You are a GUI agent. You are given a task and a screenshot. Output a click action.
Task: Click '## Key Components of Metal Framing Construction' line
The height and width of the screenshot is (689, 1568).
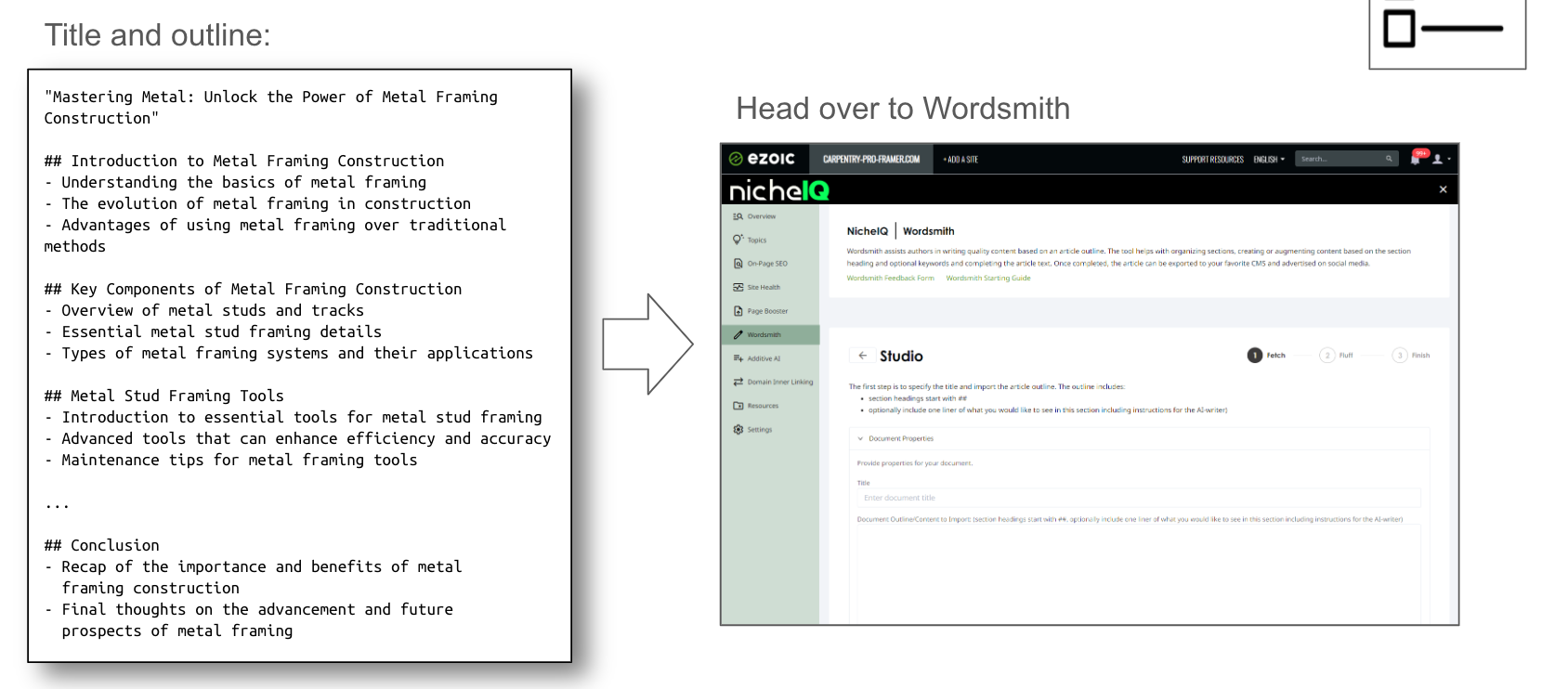tap(253, 289)
